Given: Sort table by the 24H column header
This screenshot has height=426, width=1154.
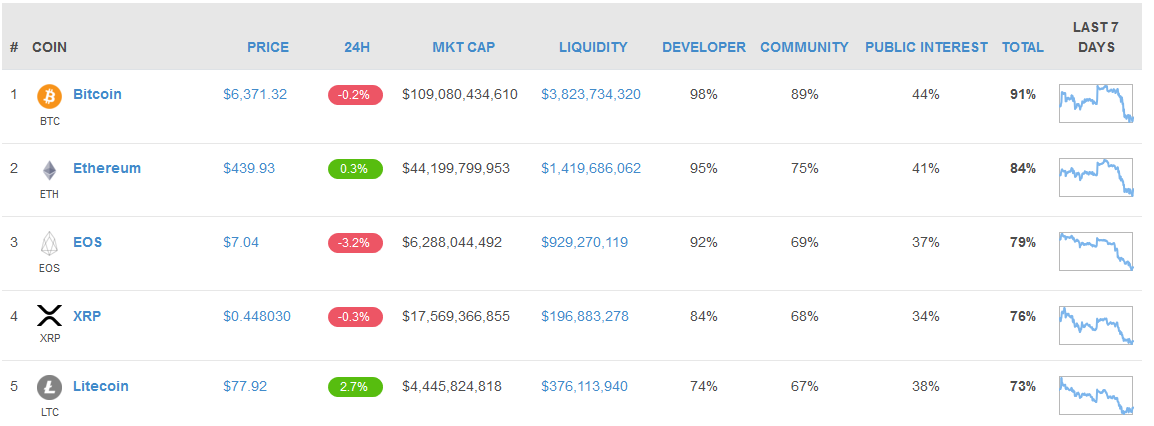Looking at the screenshot, I should click(357, 47).
